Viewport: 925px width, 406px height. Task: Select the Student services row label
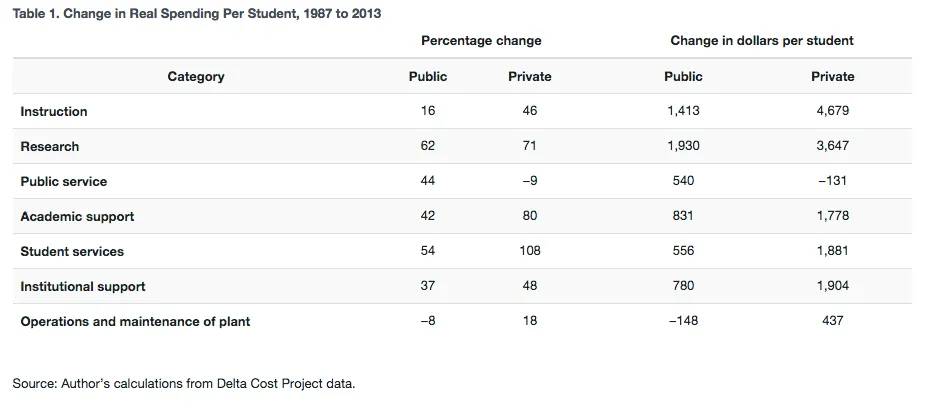point(72,251)
